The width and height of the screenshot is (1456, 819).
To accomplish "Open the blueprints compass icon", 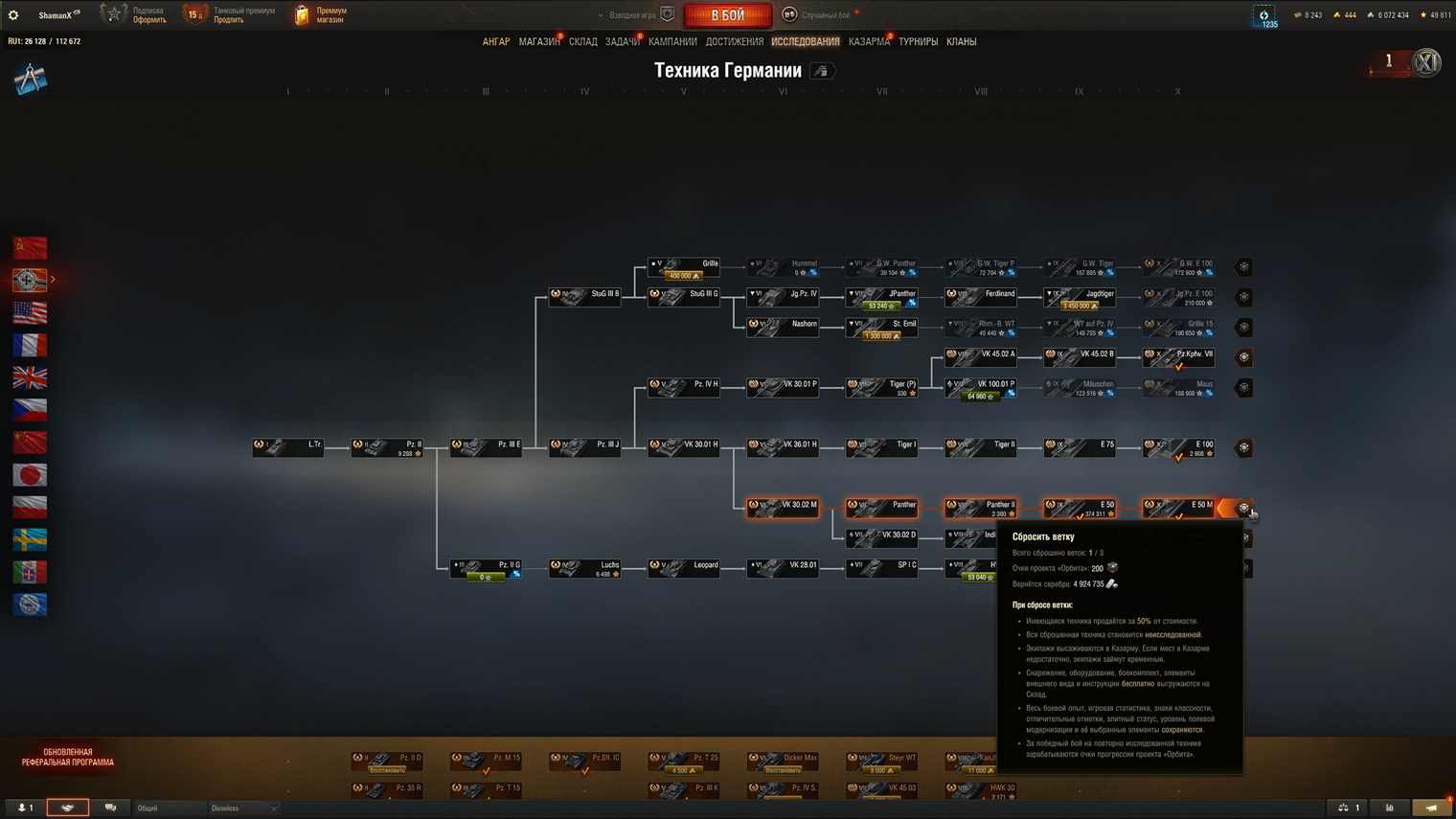I will [x=30, y=79].
